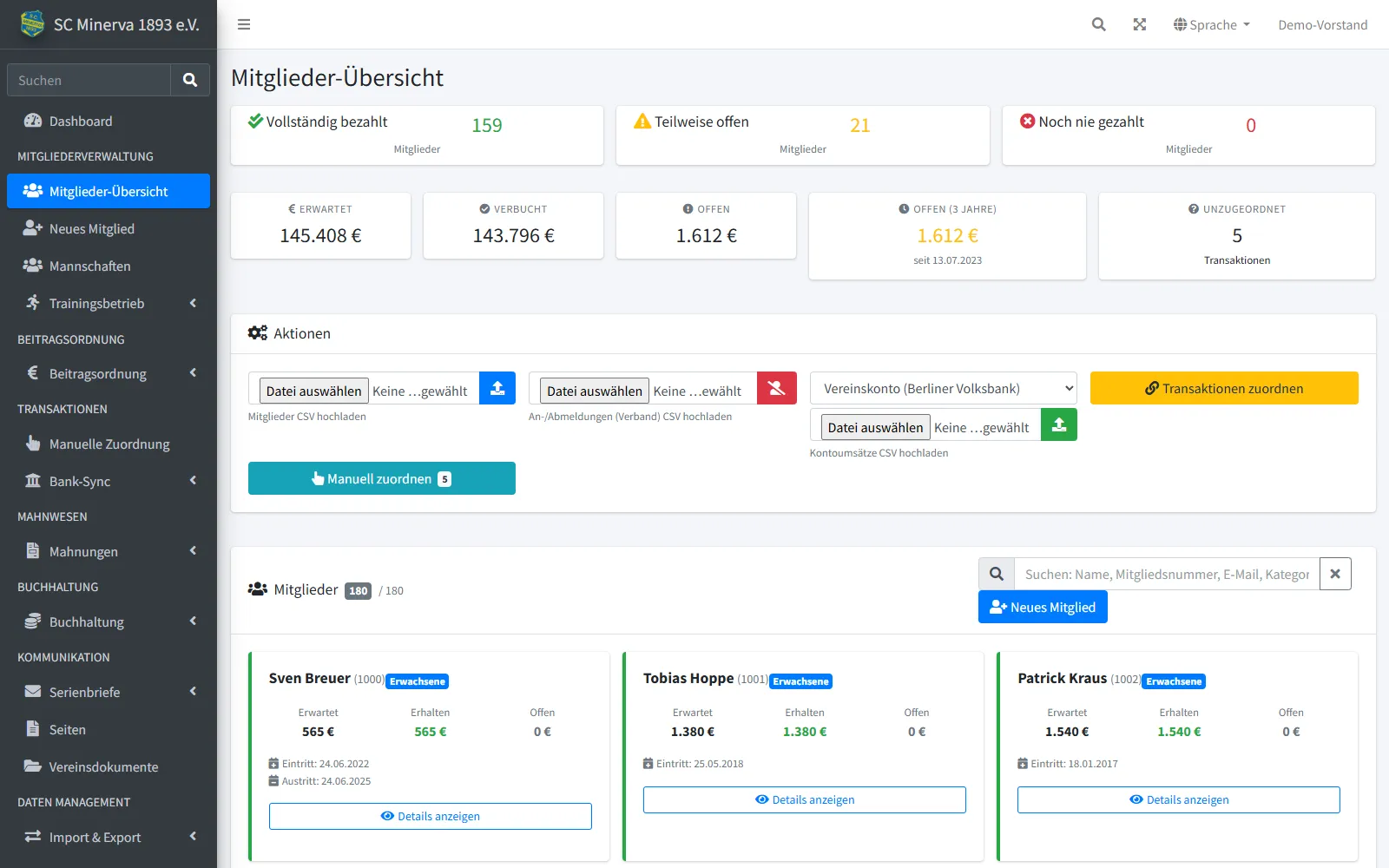Screen dimensions: 1389x868
Task: Click the badge 5 on Manuell zuordnen
Action: (444, 479)
